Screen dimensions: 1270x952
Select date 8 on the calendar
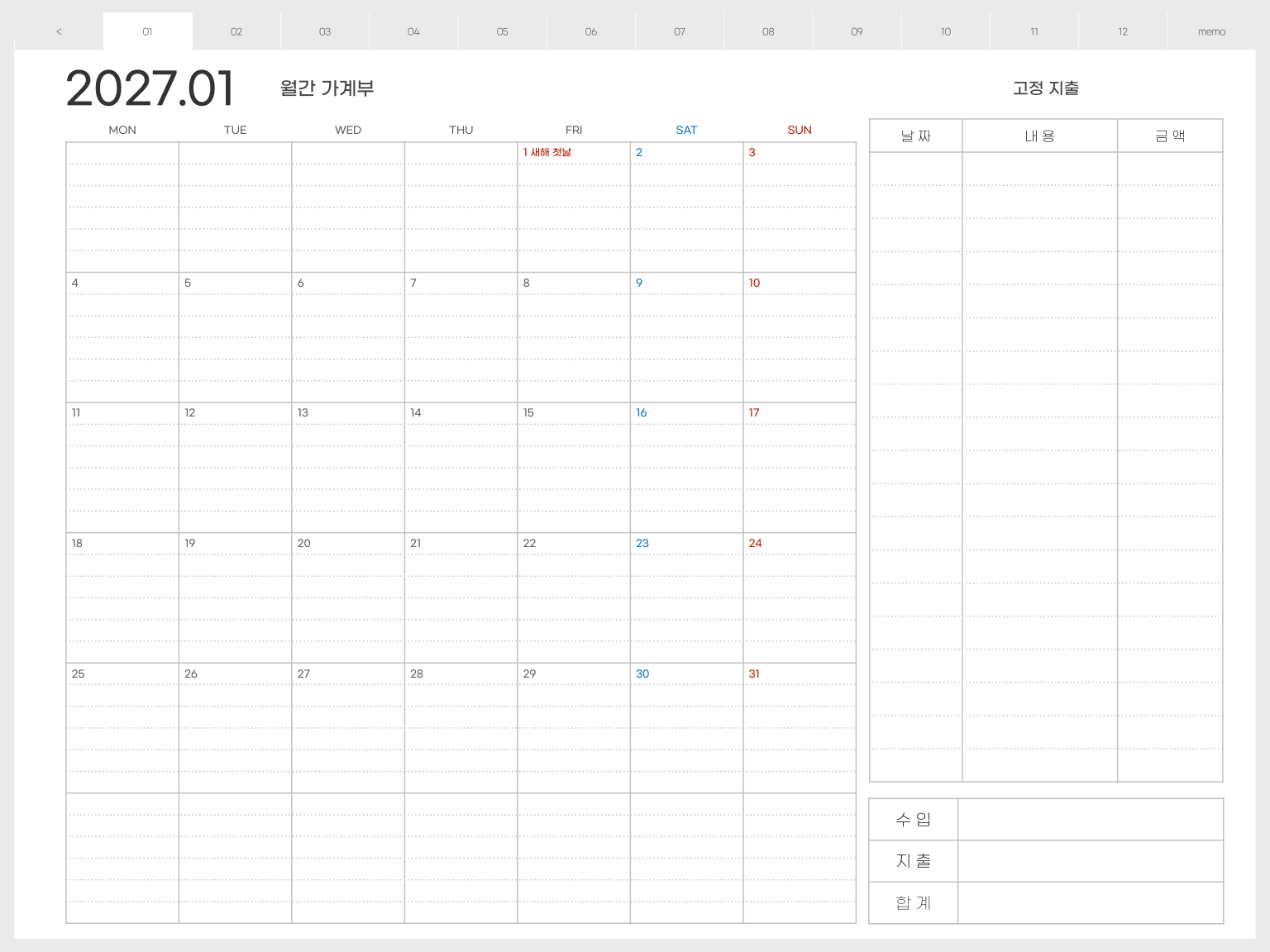527,283
